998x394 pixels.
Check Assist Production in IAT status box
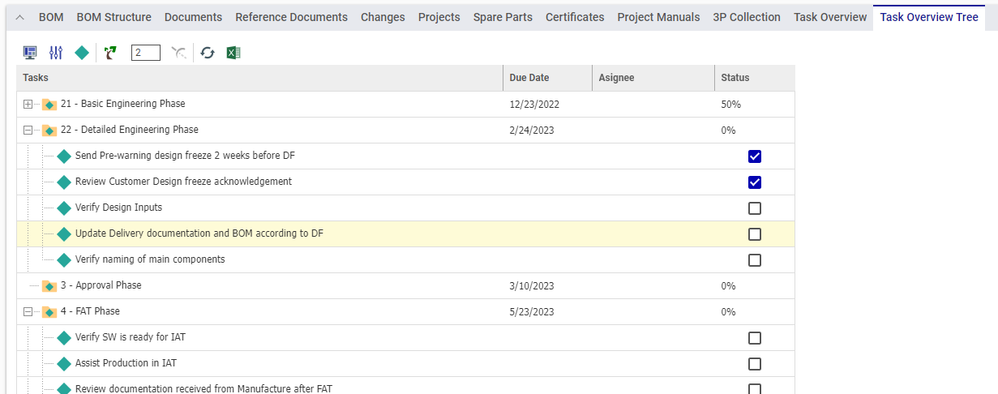pos(755,364)
